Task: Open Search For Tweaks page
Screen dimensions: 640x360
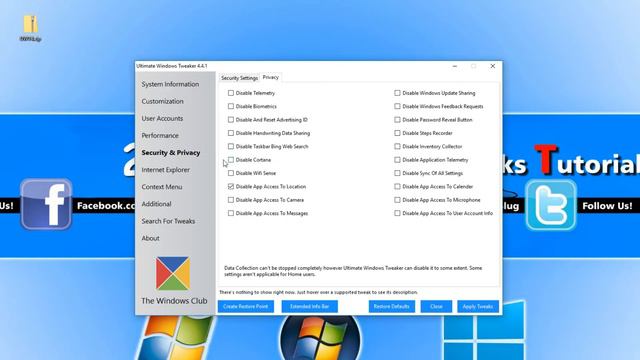Action: [168, 221]
